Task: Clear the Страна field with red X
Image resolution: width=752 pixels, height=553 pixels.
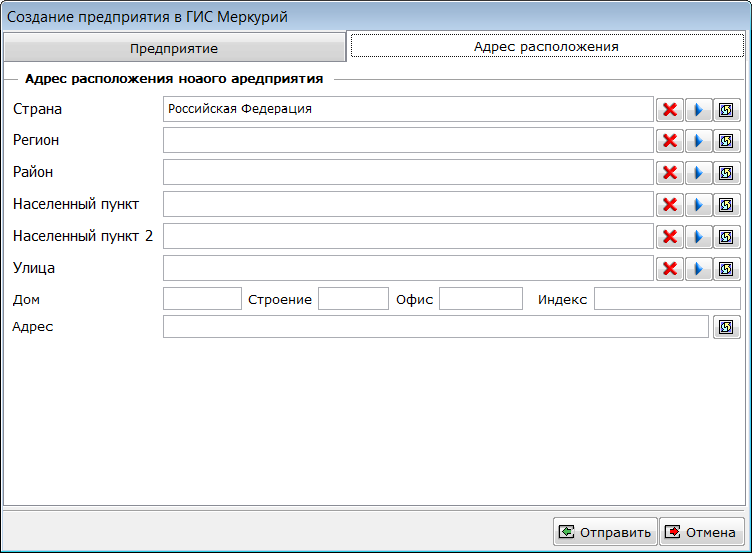Action: (x=670, y=110)
